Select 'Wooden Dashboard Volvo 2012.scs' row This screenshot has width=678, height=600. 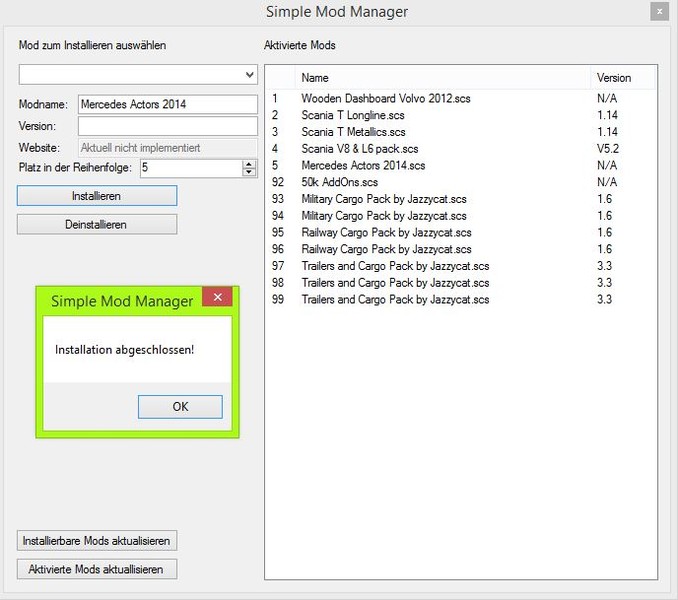(461, 99)
